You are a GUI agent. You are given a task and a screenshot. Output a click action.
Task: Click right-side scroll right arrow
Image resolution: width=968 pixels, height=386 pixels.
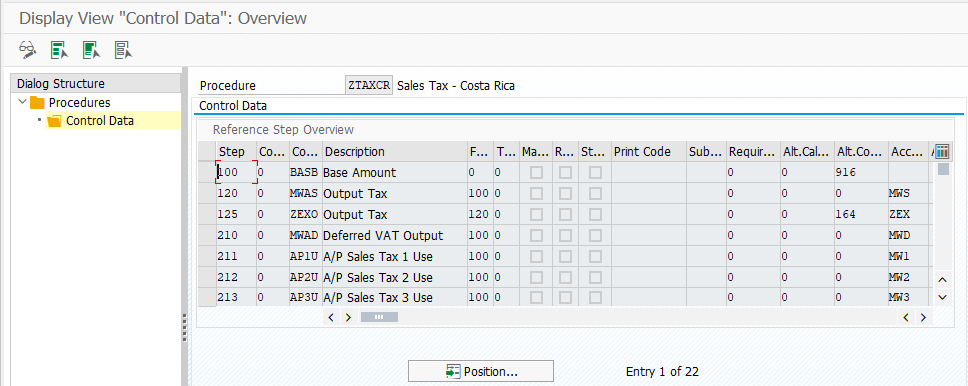tap(923, 317)
